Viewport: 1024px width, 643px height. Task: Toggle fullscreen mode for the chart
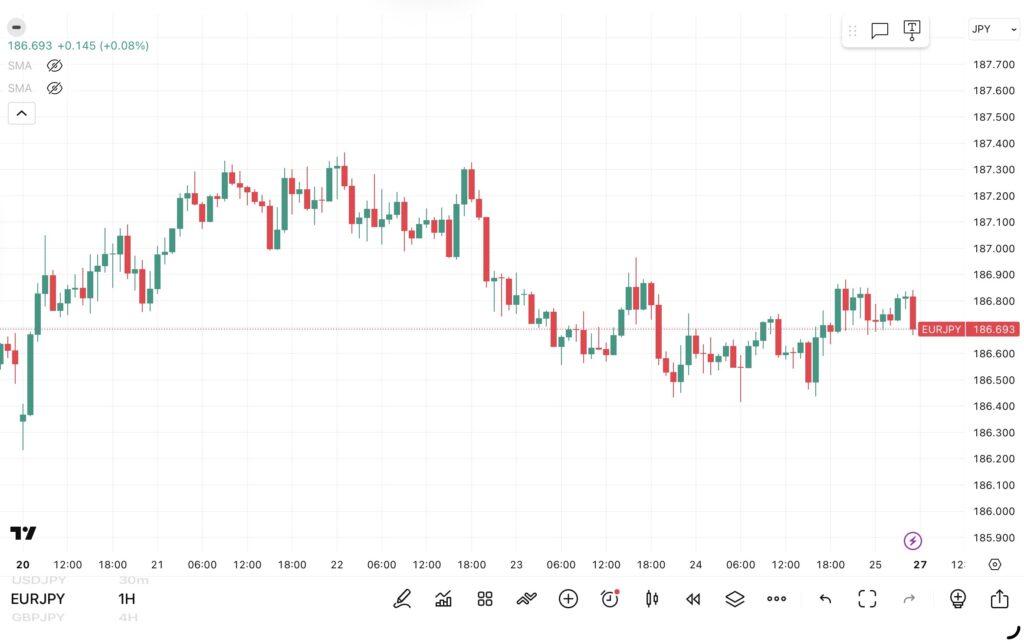pyautogui.click(x=867, y=599)
